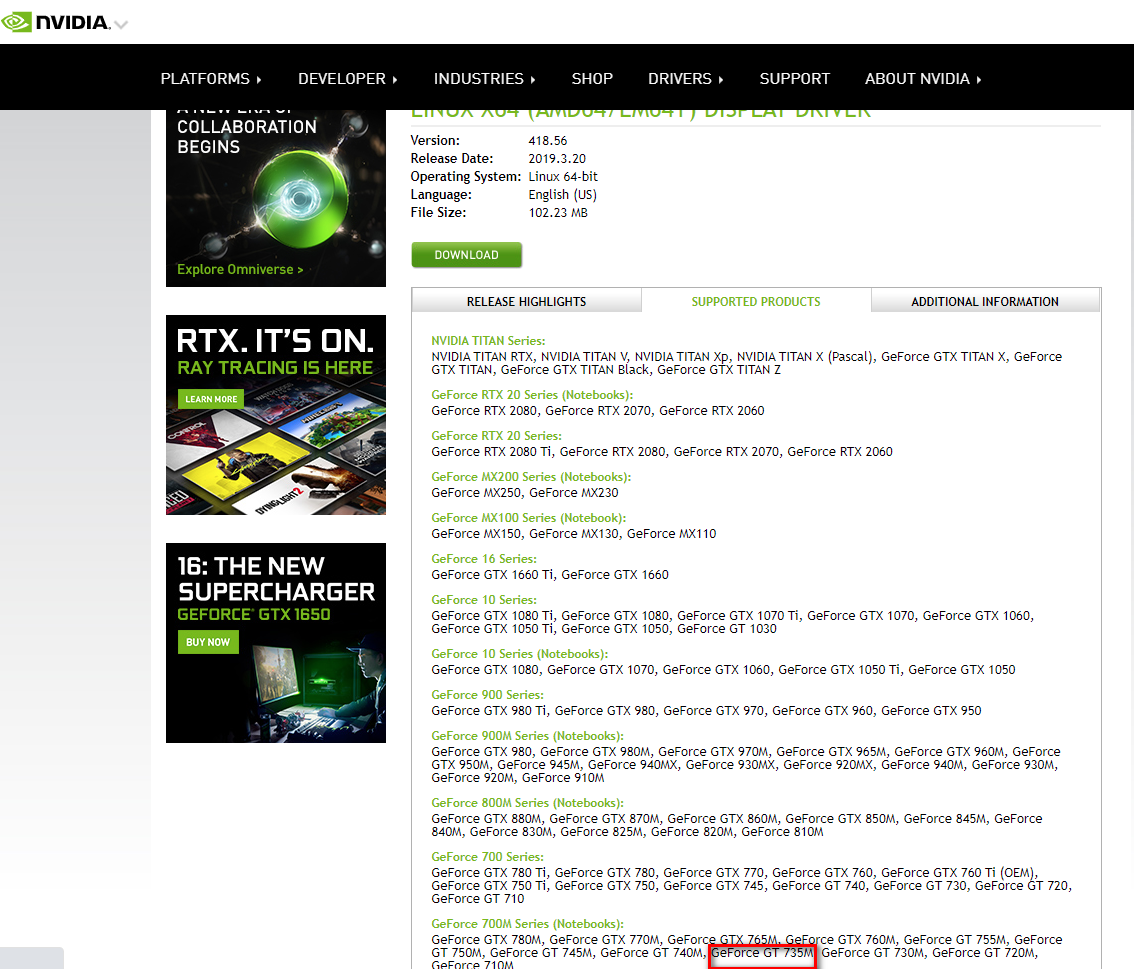This screenshot has height=969, width=1134.
Task: Expand the PLATFORMS menu
Action: click(210, 79)
